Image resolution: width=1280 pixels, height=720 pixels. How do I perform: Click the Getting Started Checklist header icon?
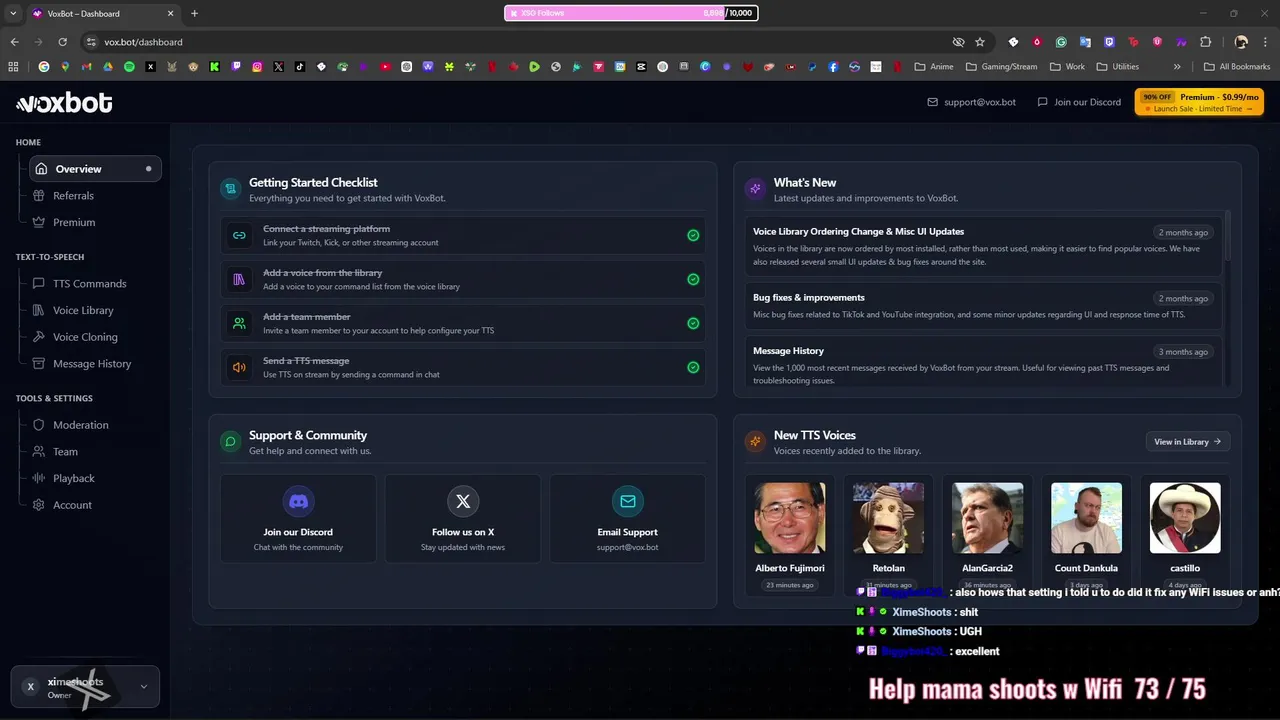click(x=231, y=188)
